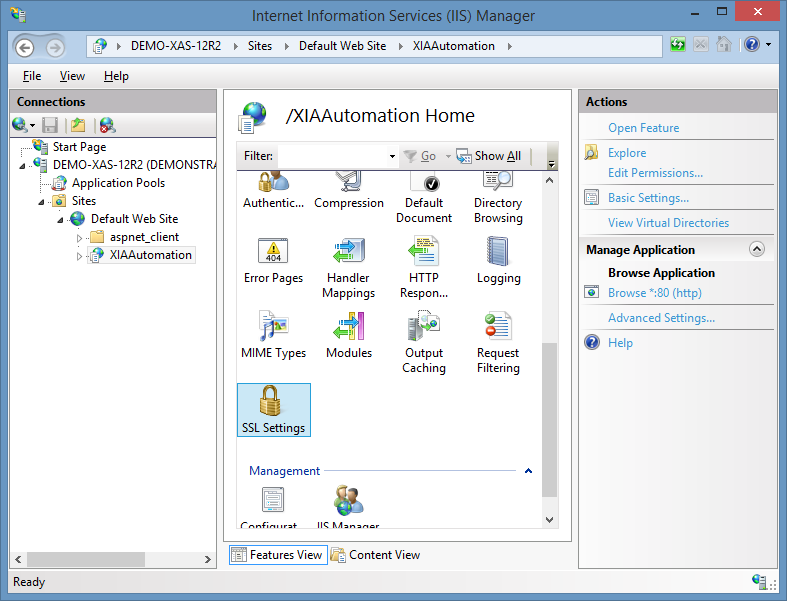
Task: Open the Go button dropdown arrow
Action: tap(448, 156)
